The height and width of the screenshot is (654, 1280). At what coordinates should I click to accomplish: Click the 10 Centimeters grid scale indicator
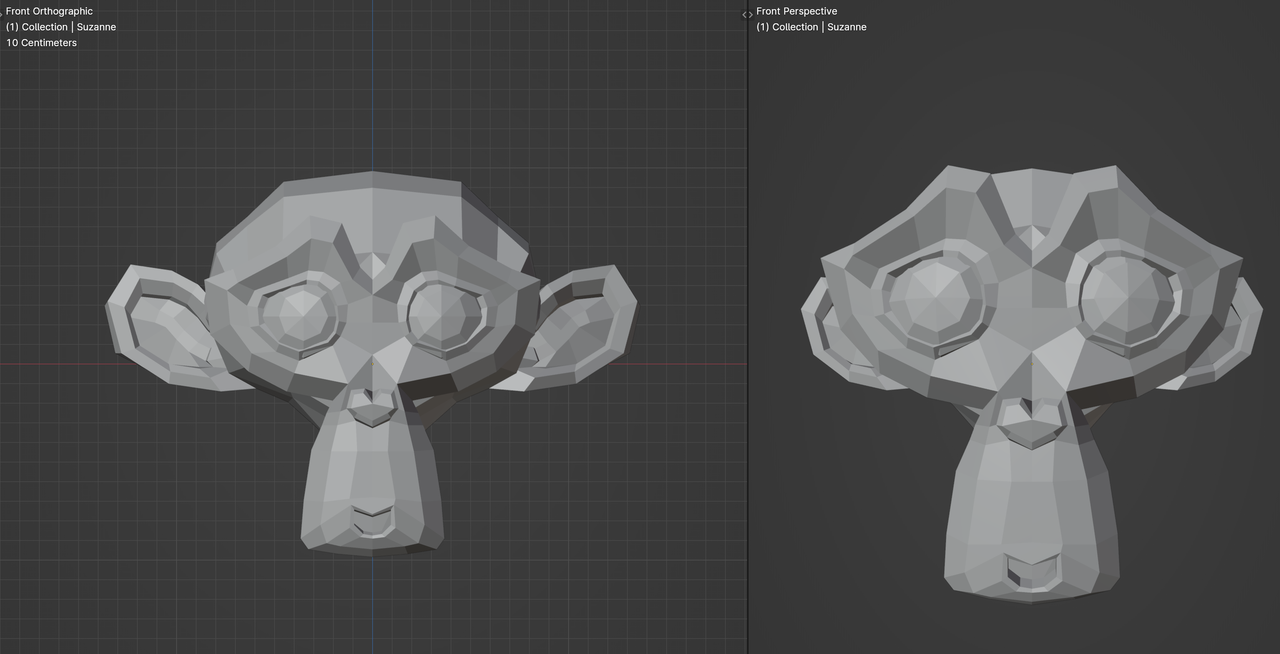click(x=41, y=43)
